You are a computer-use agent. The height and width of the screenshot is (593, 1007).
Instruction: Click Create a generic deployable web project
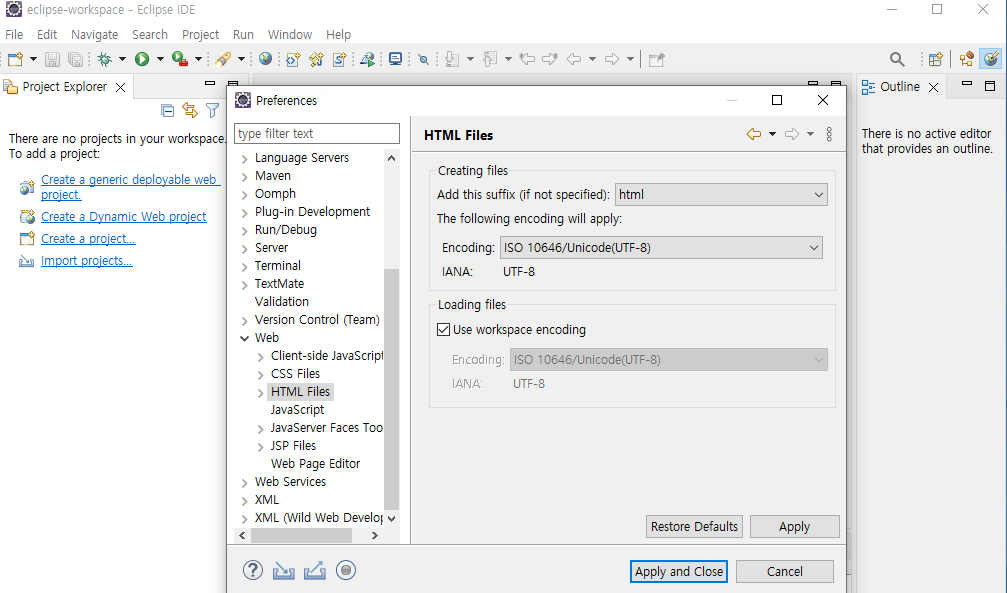click(130, 187)
